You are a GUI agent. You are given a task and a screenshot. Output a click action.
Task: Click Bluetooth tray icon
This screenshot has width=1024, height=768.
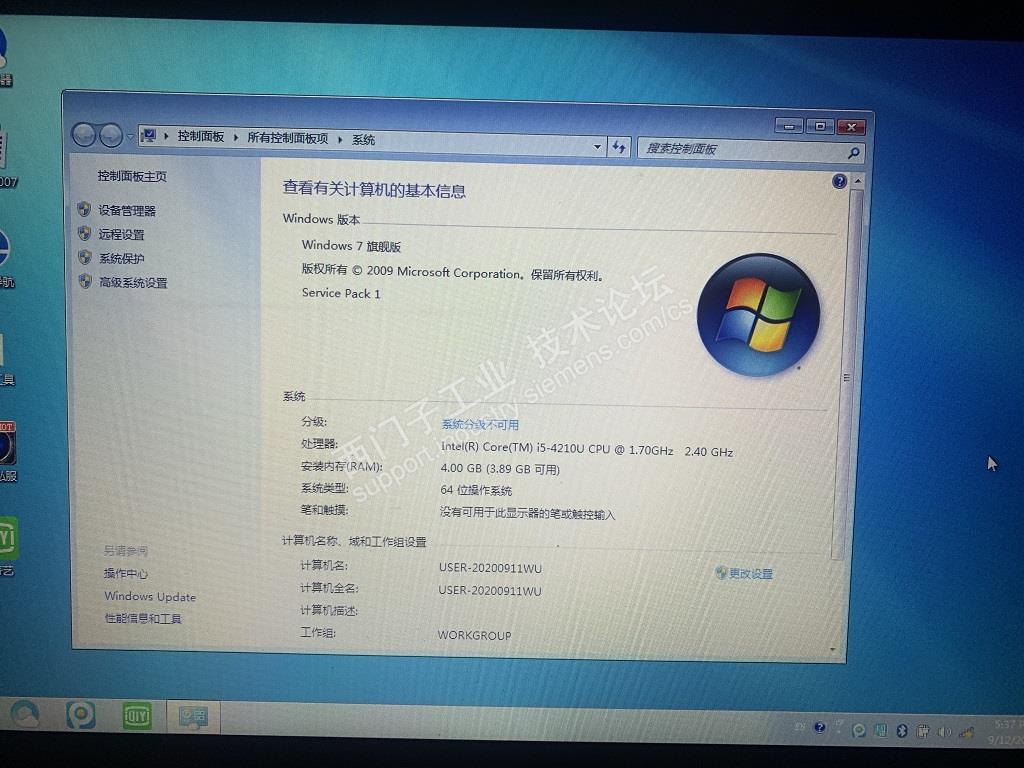tap(901, 731)
